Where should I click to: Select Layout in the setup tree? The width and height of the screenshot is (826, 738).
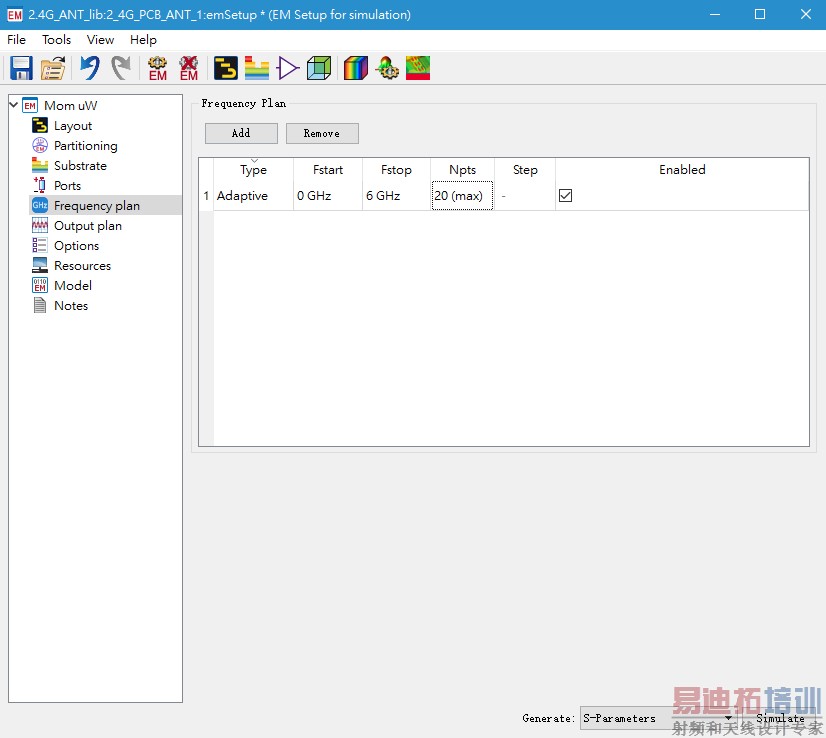coord(73,126)
